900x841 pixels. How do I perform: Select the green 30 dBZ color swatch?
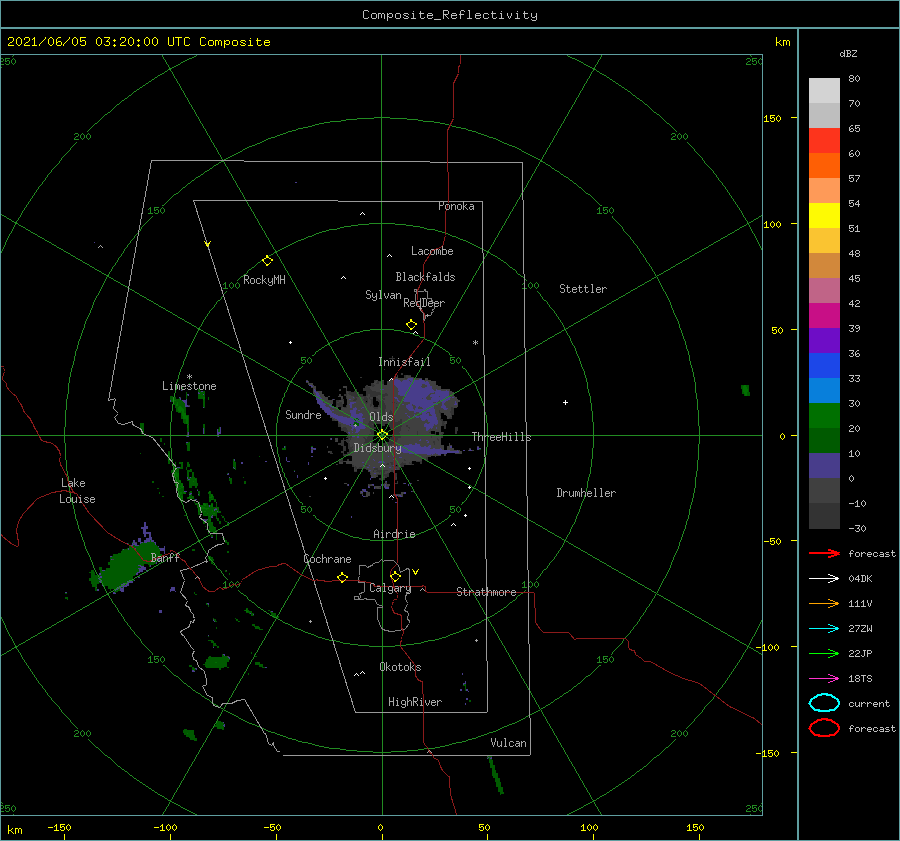824,416
